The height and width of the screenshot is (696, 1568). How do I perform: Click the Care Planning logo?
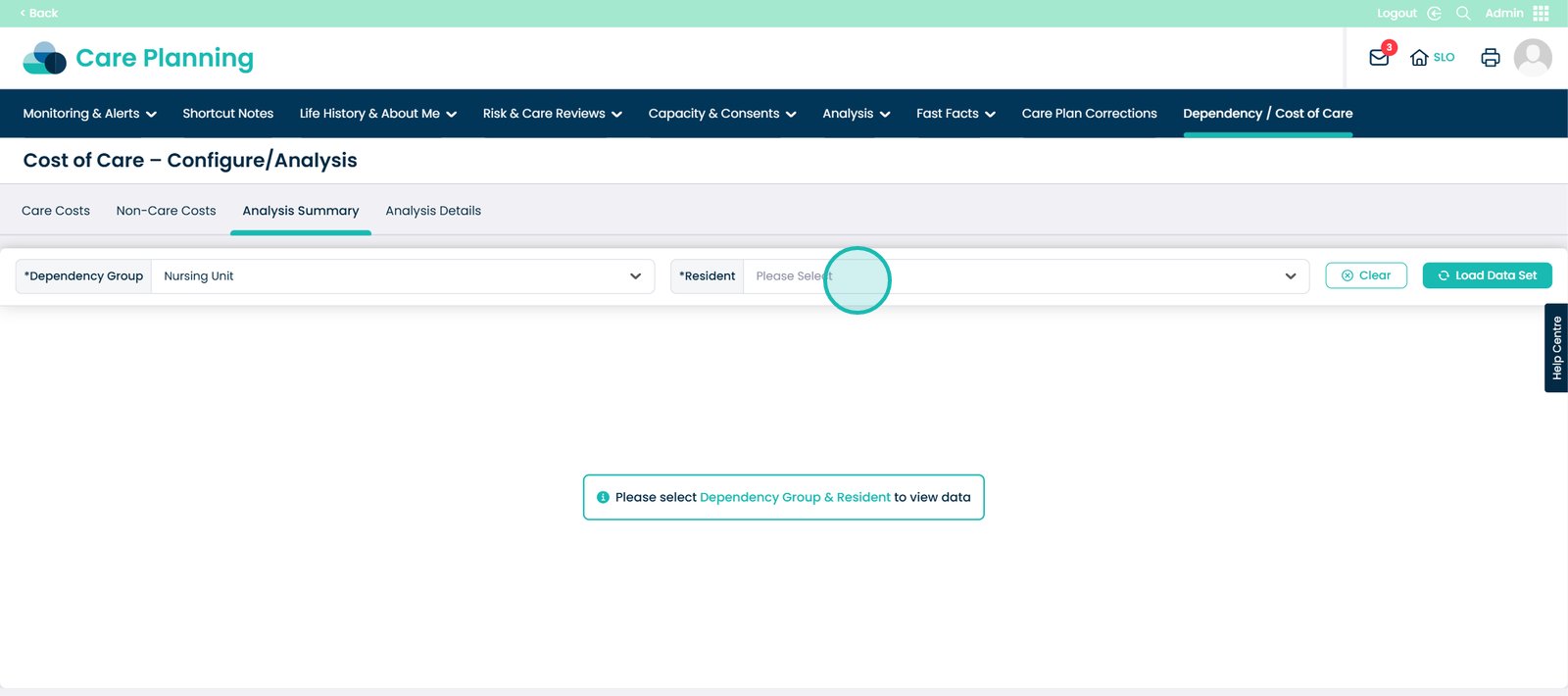coord(138,58)
